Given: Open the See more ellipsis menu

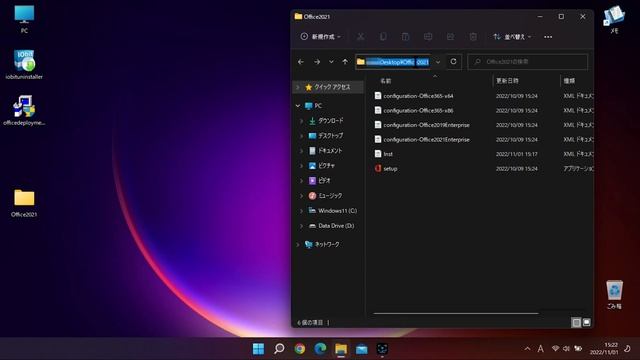Looking at the screenshot, I should (x=548, y=37).
